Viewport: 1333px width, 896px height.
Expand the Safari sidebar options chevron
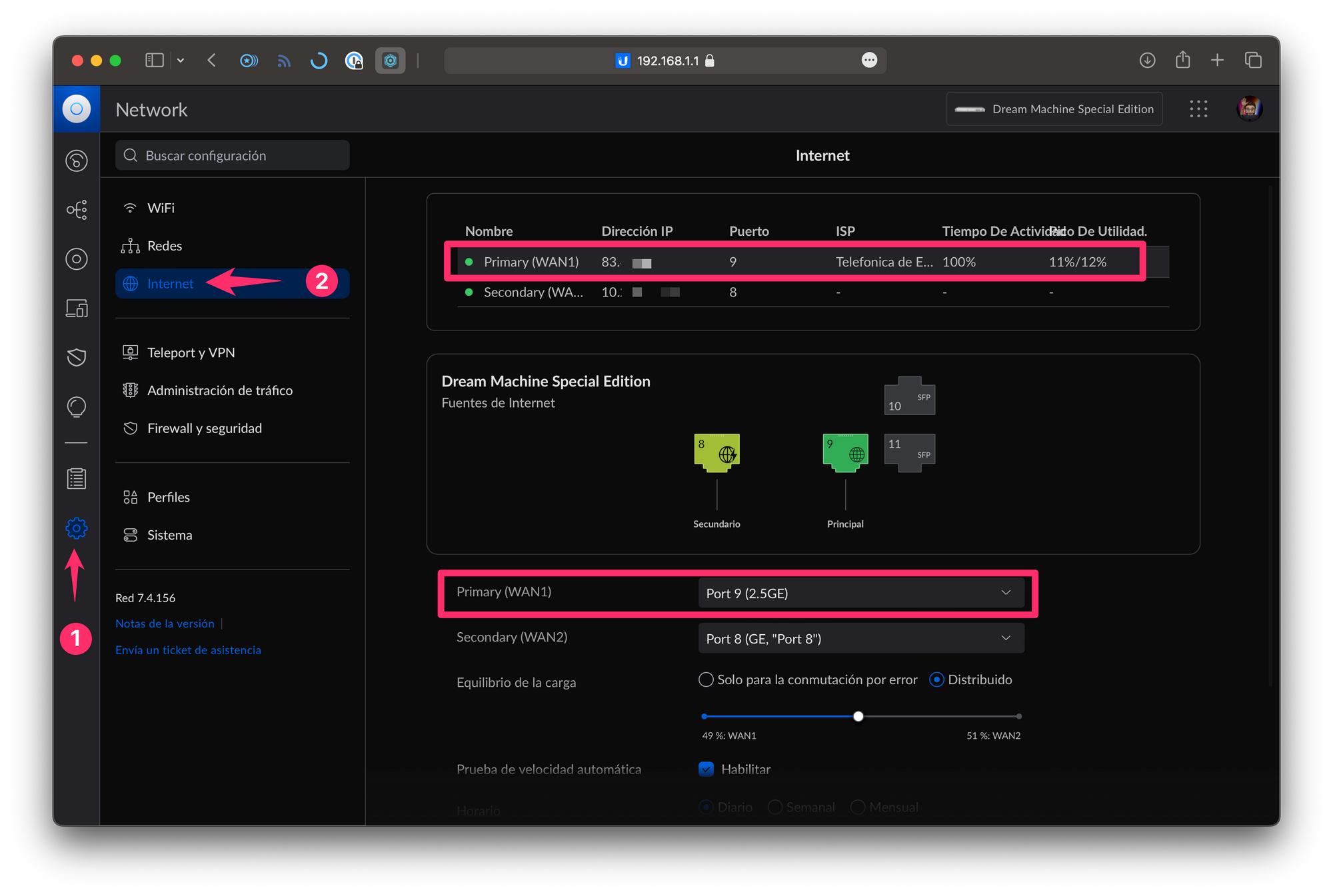[x=181, y=61]
